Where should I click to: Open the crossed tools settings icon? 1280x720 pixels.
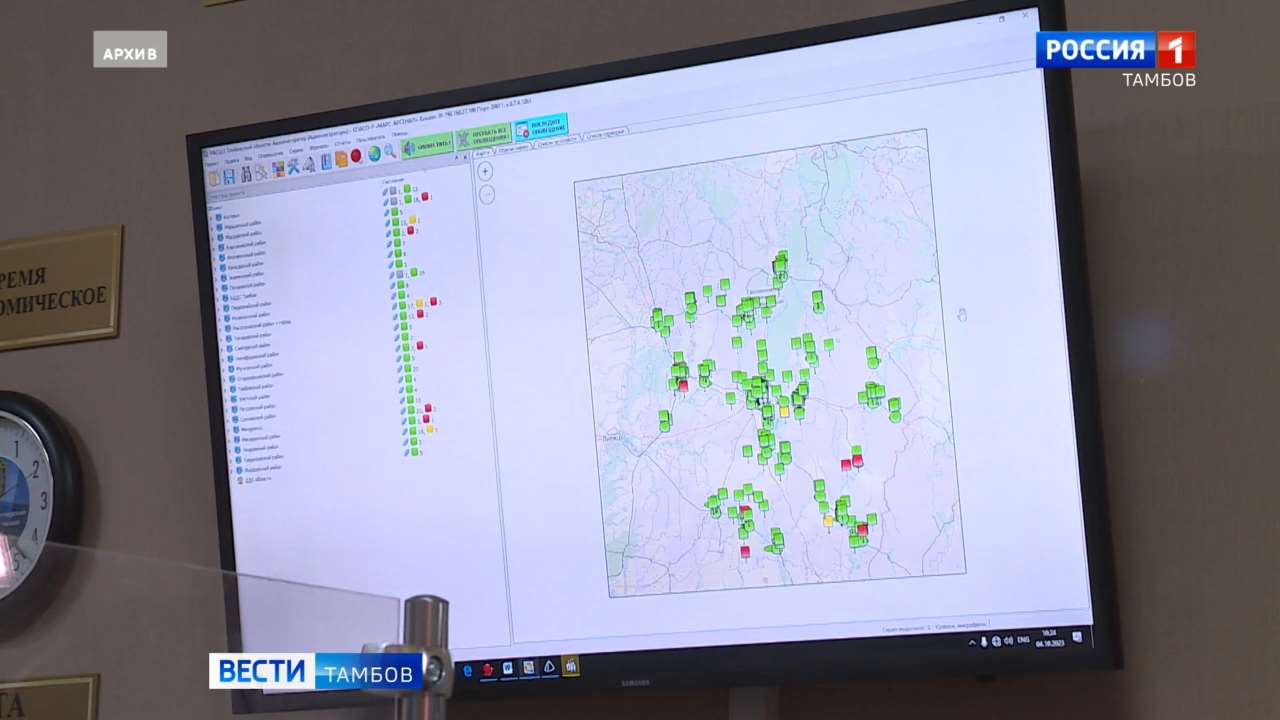pyautogui.click(x=293, y=166)
